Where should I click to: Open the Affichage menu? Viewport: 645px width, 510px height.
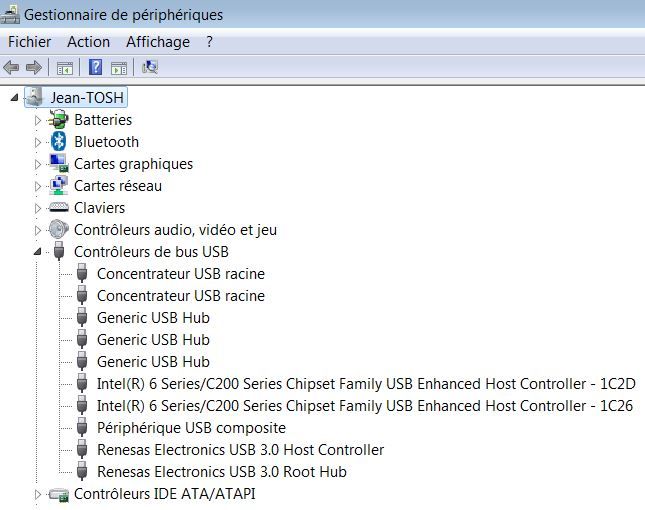(158, 42)
